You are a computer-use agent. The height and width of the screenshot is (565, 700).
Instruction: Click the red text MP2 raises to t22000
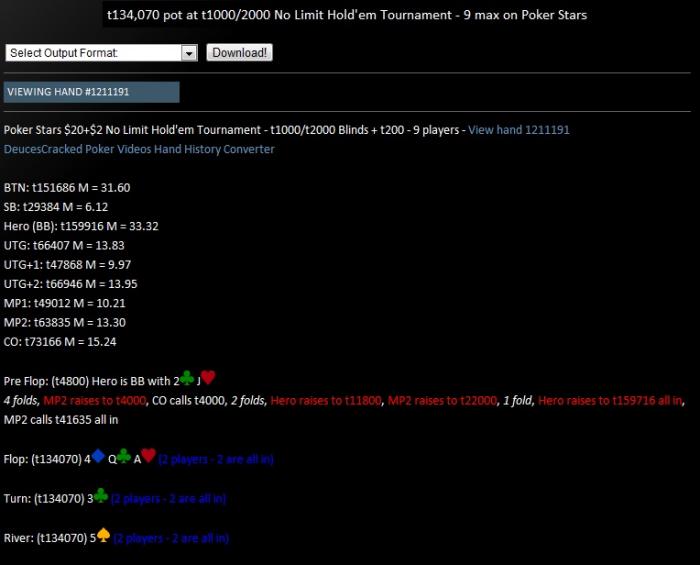click(442, 400)
